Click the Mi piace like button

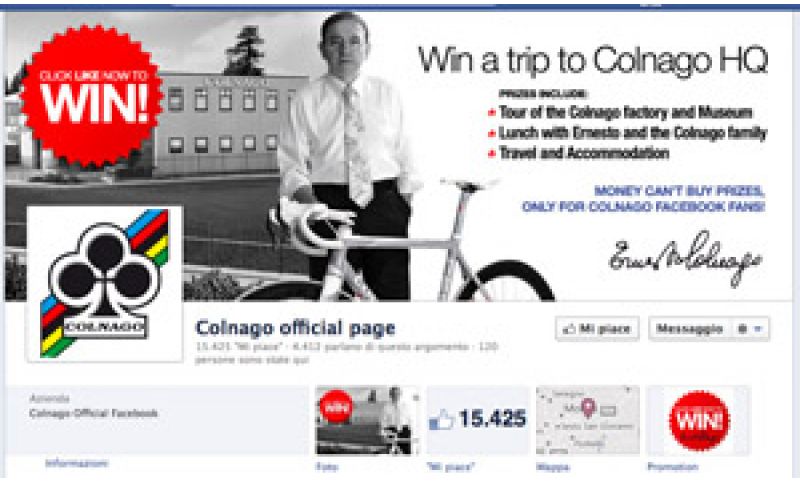pyautogui.click(x=597, y=329)
